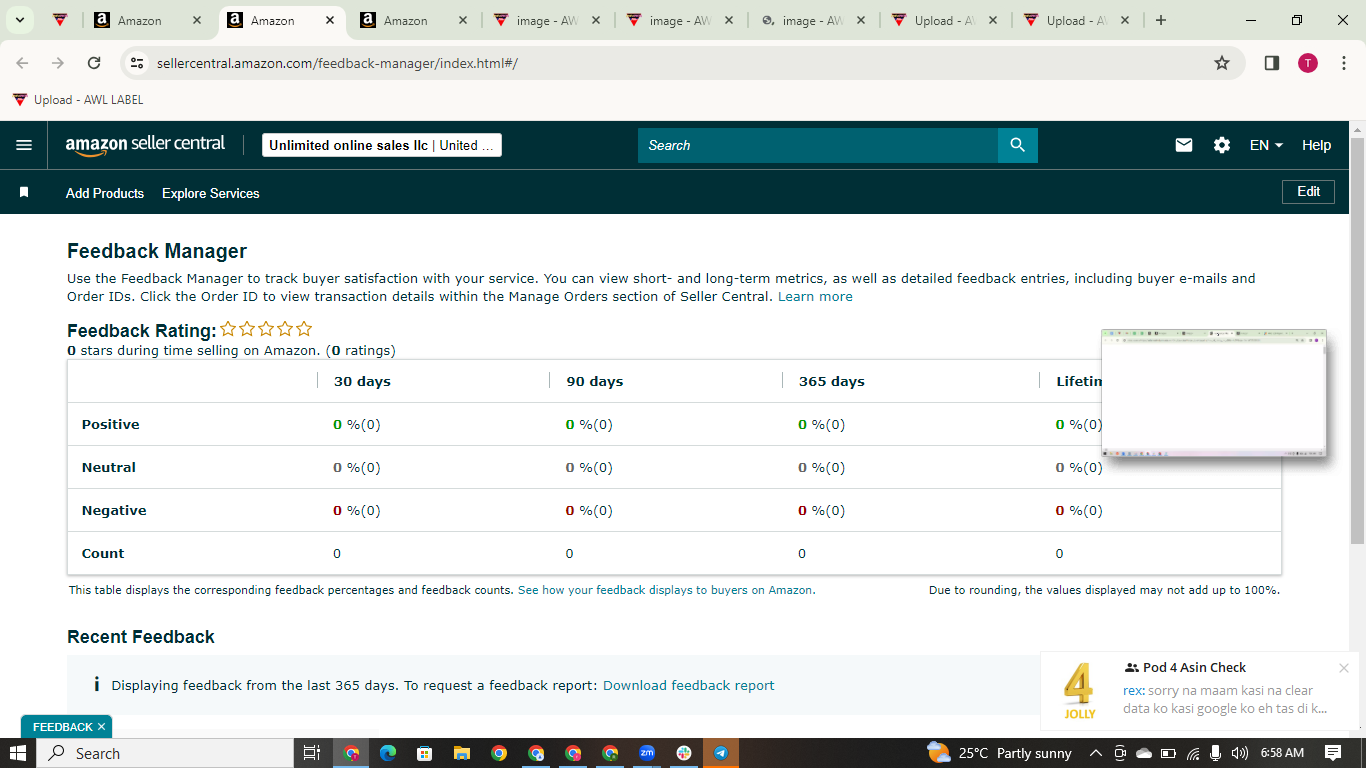Open Telegram from the taskbar
1366x768 pixels.
tap(720, 753)
